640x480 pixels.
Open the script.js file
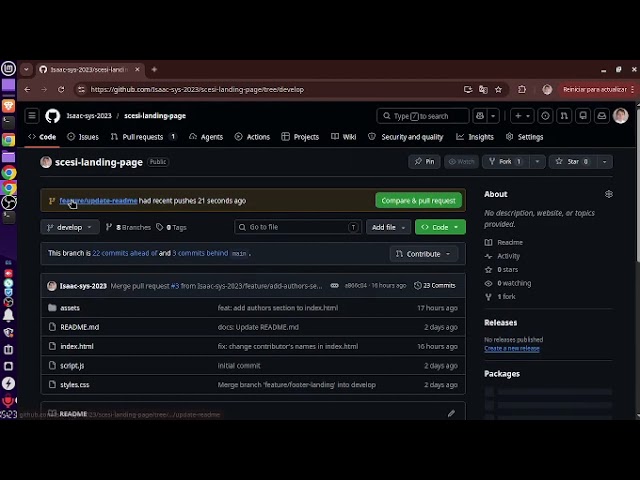pyautogui.click(x=72, y=366)
